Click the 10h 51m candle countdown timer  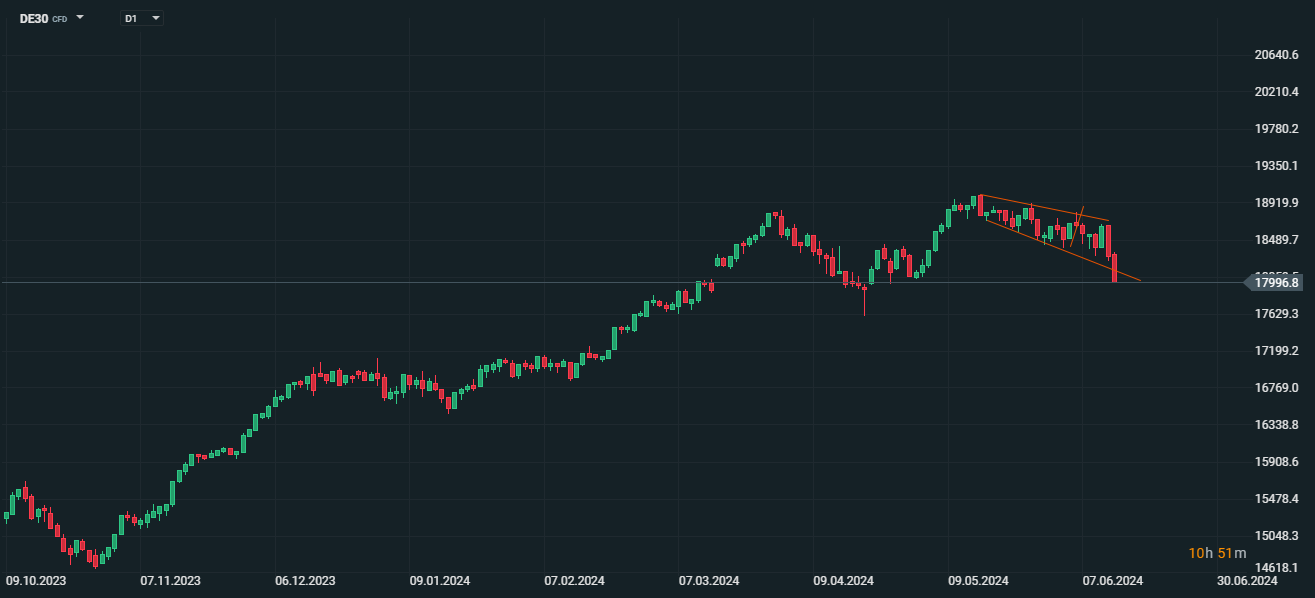[x=1217, y=553]
